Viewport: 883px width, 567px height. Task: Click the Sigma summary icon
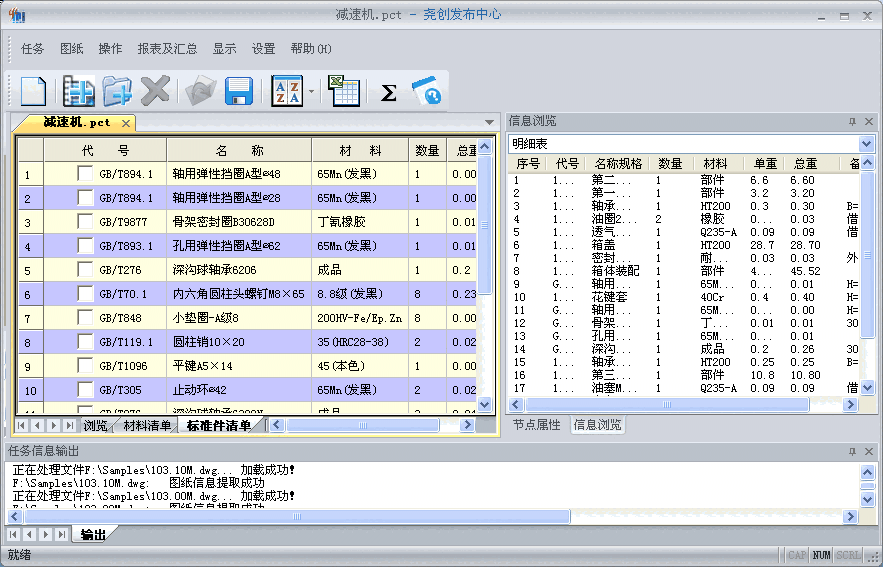point(388,92)
